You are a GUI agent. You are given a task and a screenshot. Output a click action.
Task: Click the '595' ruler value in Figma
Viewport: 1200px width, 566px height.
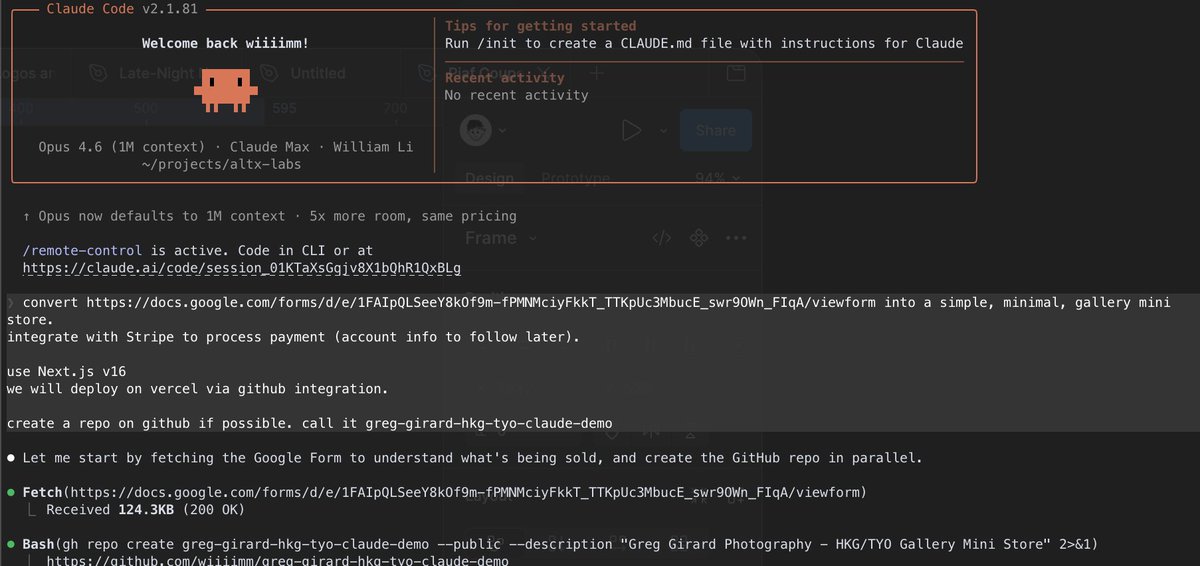pos(284,108)
